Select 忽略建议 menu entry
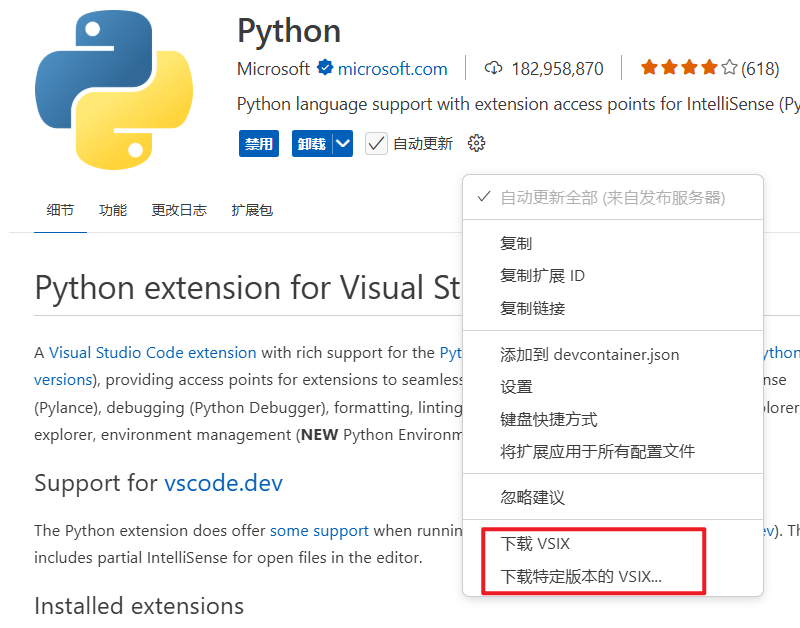800x628 pixels. (613, 497)
